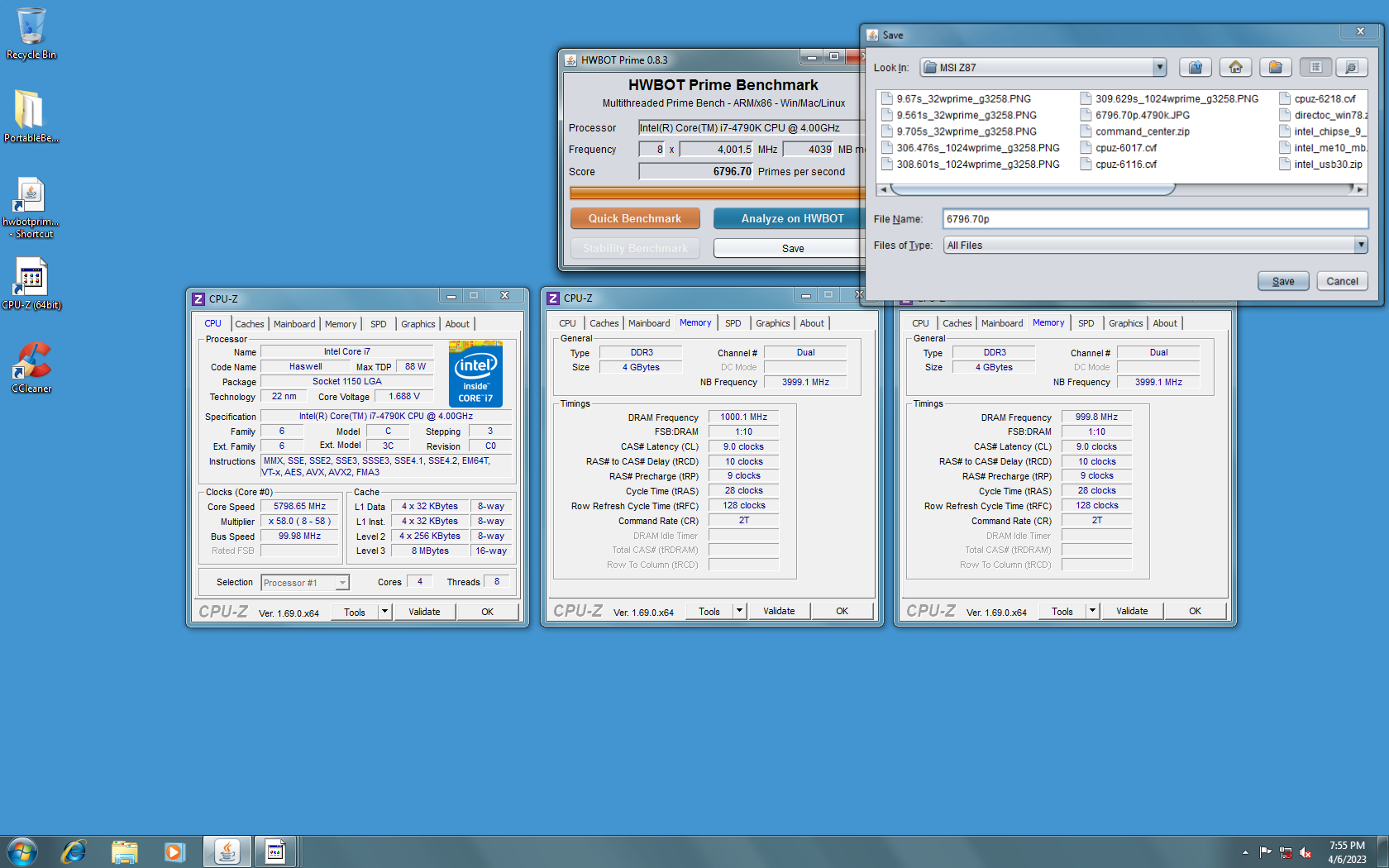Expand Tools dropdown arrow in right CPU-Z window
Image resolution: width=1389 pixels, height=868 pixels.
[1092, 611]
